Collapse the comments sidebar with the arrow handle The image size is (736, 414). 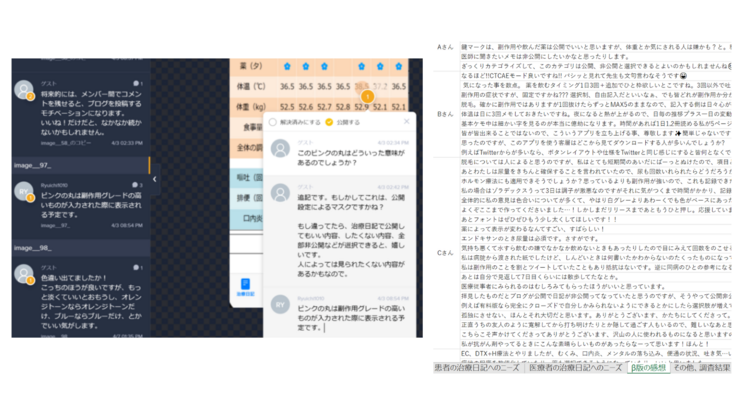154,180
